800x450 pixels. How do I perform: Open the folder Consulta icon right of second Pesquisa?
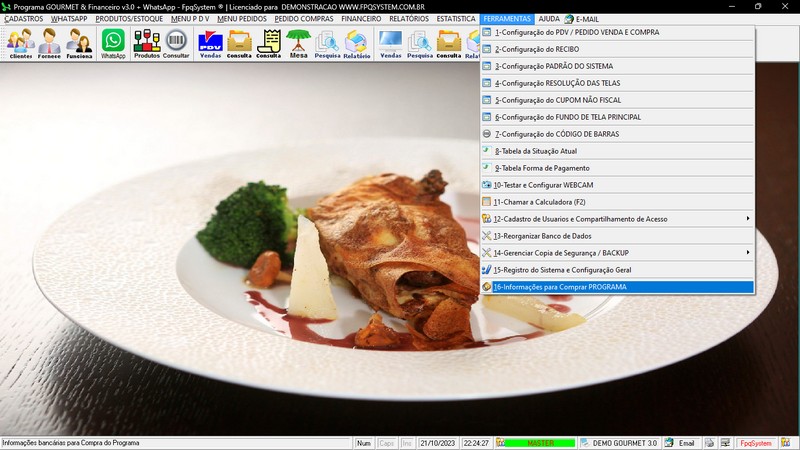coord(449,43)
